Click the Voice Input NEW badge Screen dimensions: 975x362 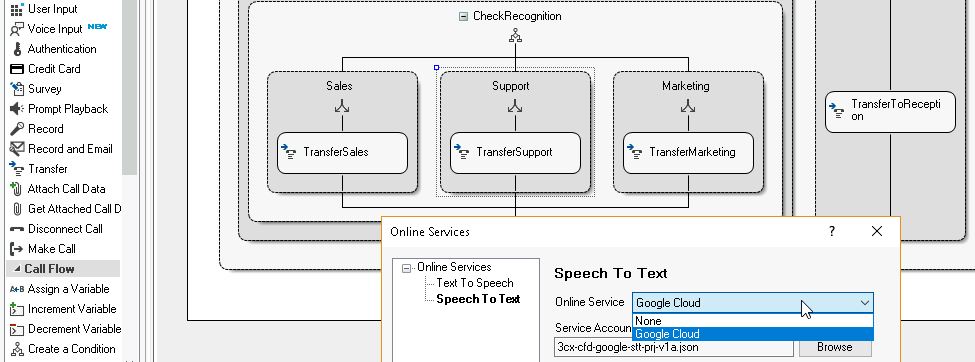(x=98, y=27)
